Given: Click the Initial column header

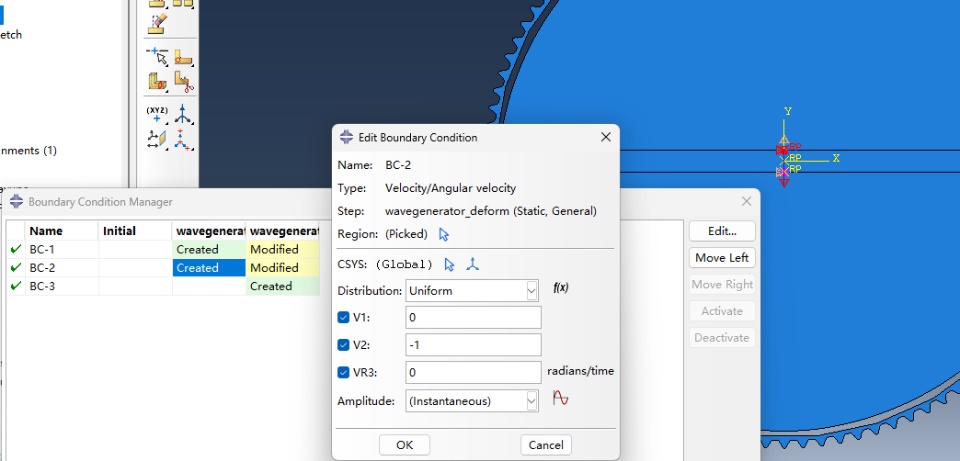Looking at the screenshot, I should [x=135, y=231].
